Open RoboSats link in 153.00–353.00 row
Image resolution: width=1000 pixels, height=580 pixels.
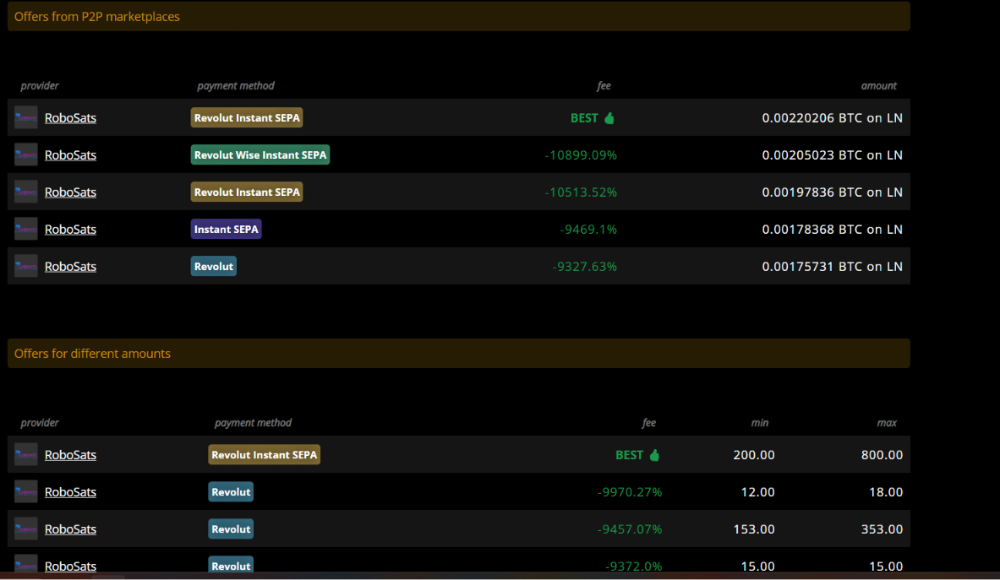tap(70, 529)
